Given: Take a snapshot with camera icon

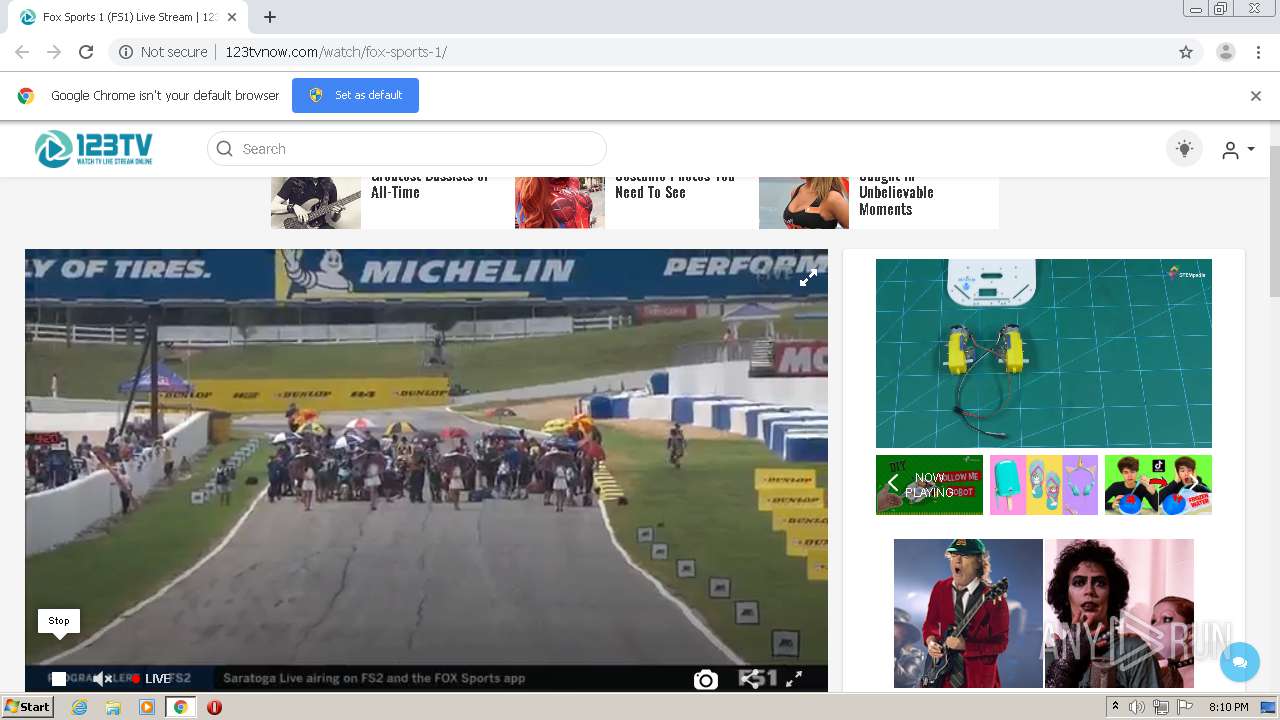Looking at the screenshot, I should [706, 680].
